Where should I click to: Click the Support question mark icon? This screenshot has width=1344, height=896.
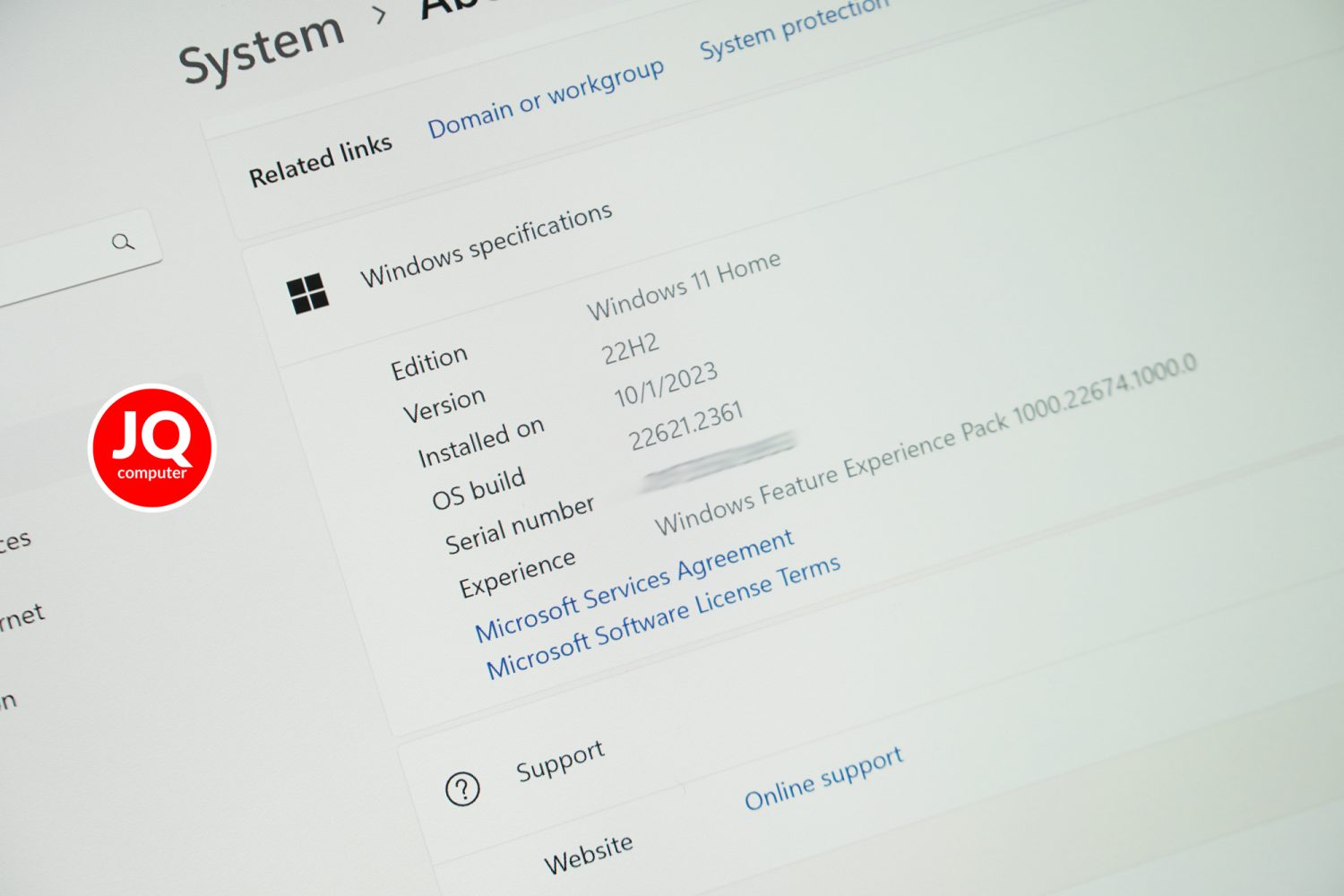click(x=462, y=788)
